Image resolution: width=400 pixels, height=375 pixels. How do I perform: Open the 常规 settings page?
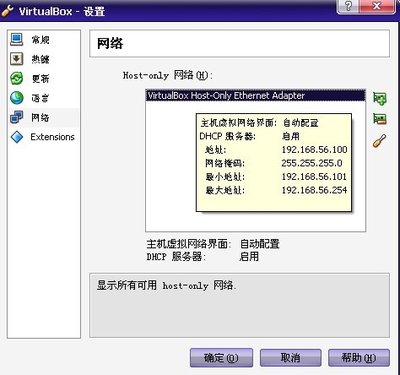tap(40, 40)
